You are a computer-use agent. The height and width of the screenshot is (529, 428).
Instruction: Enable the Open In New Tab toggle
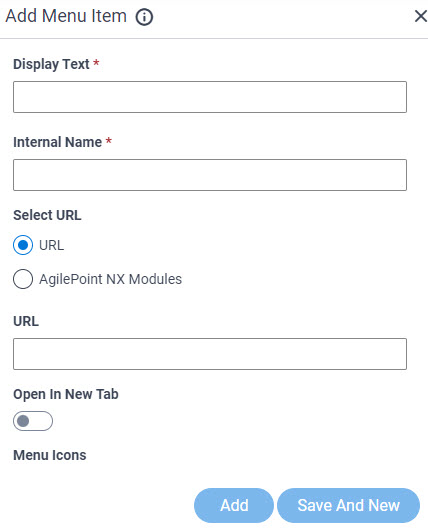[x=33, y=421]
